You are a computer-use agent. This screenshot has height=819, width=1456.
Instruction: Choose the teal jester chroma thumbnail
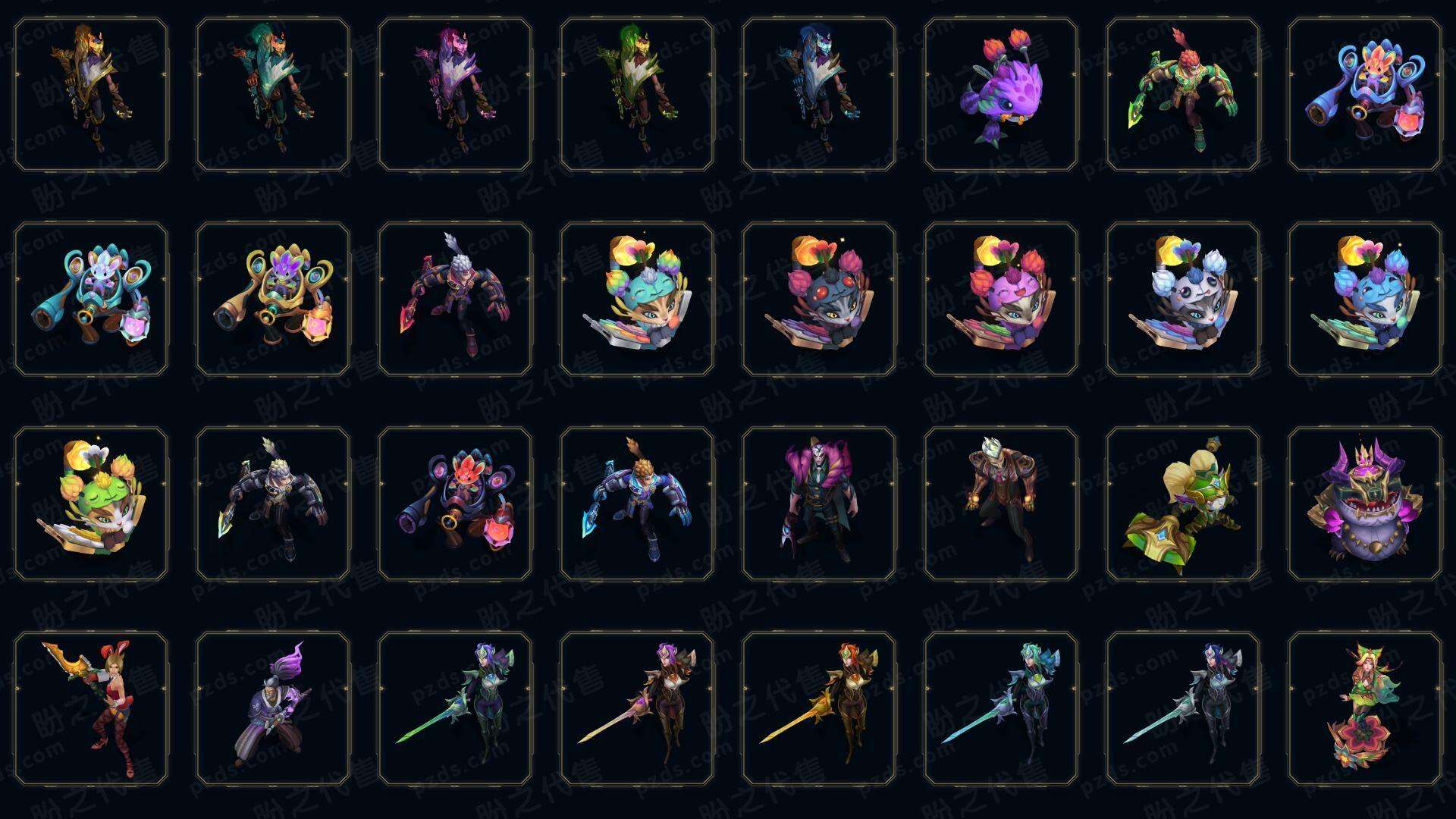pyautogui.click(x=273, y=95)
